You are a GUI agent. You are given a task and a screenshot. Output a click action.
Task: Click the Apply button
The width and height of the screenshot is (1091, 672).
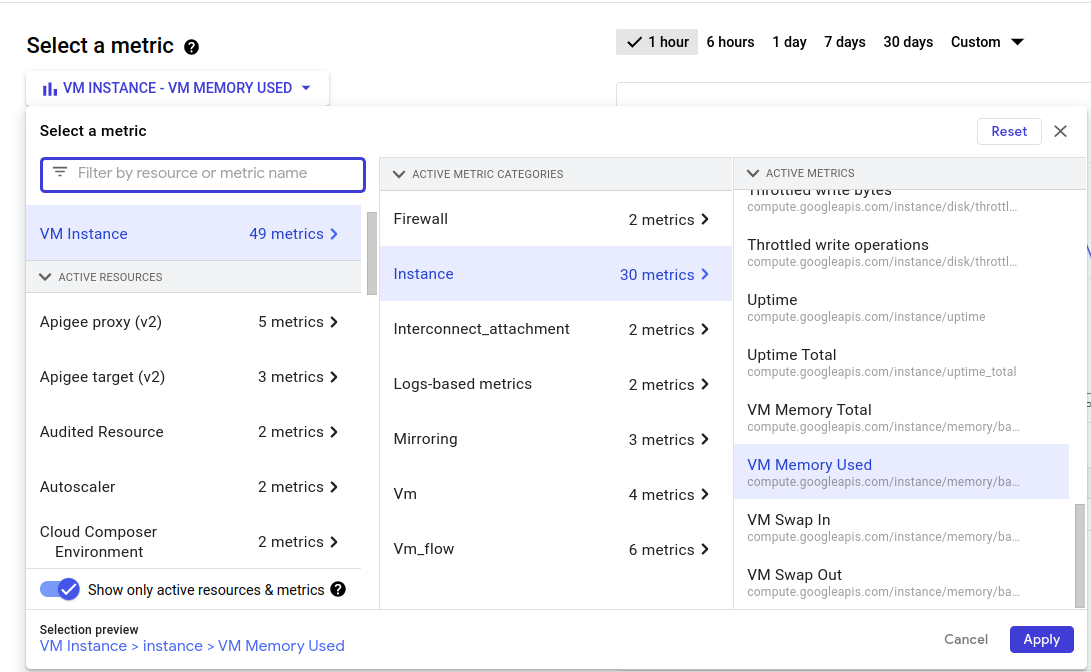[x=1041, y=639]
